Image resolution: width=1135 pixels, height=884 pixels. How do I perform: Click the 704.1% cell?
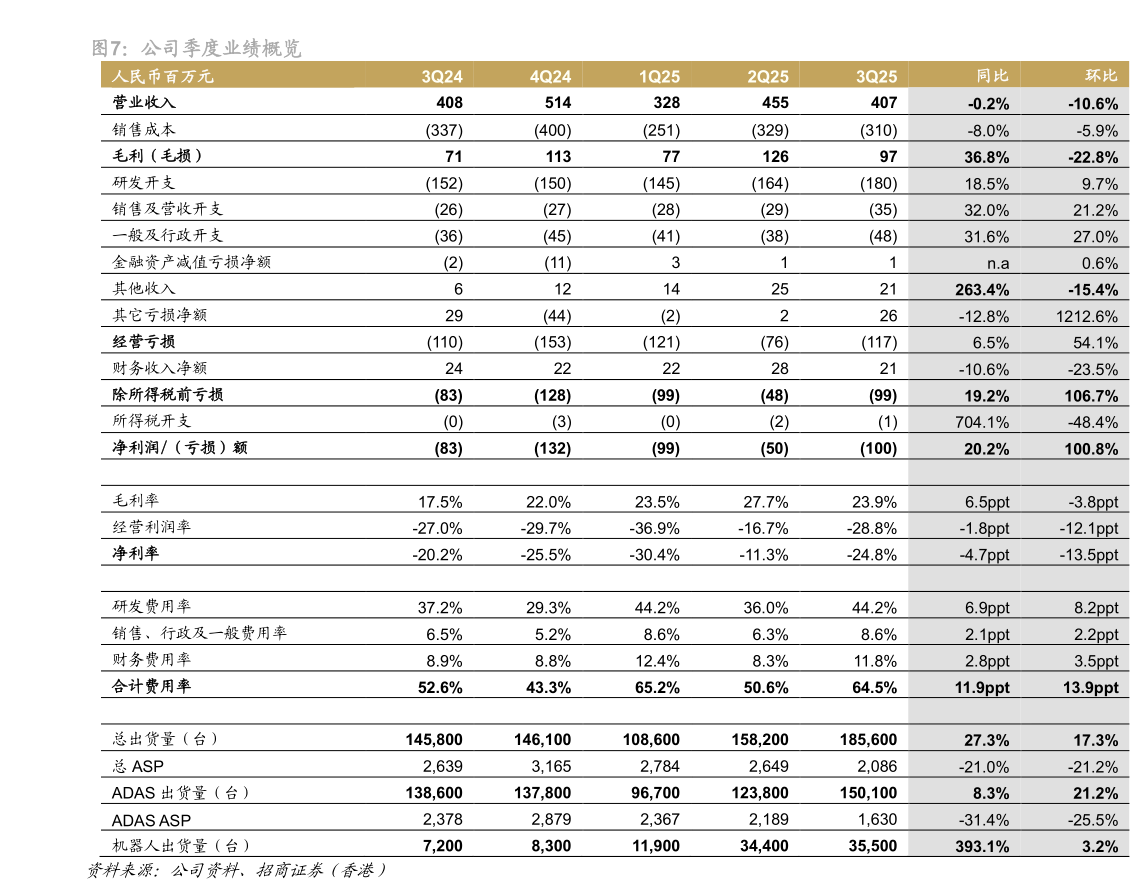click(x=986, y=422)
